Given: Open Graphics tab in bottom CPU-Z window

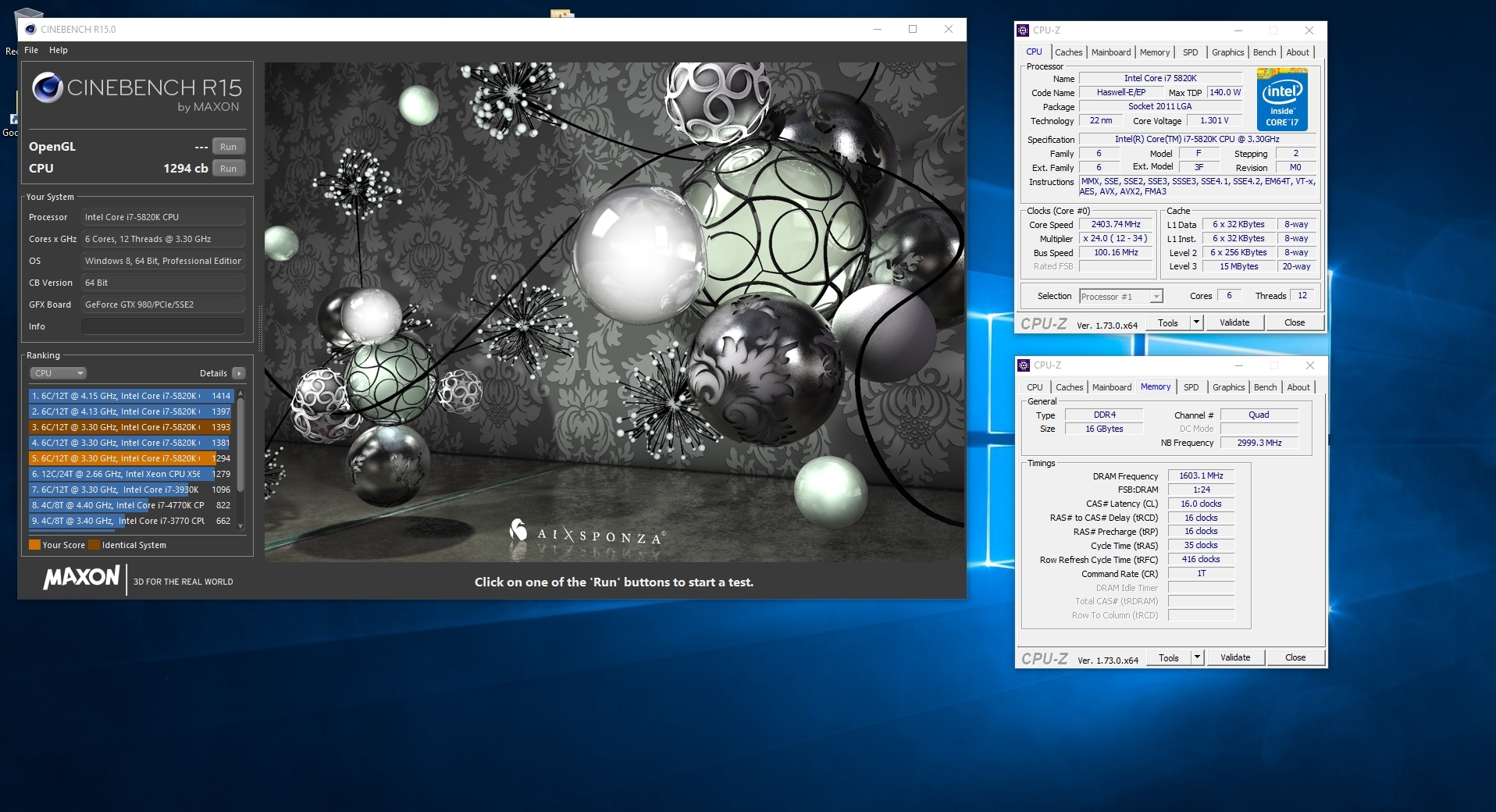Looking at the screenshot, I should point(1229,387).
